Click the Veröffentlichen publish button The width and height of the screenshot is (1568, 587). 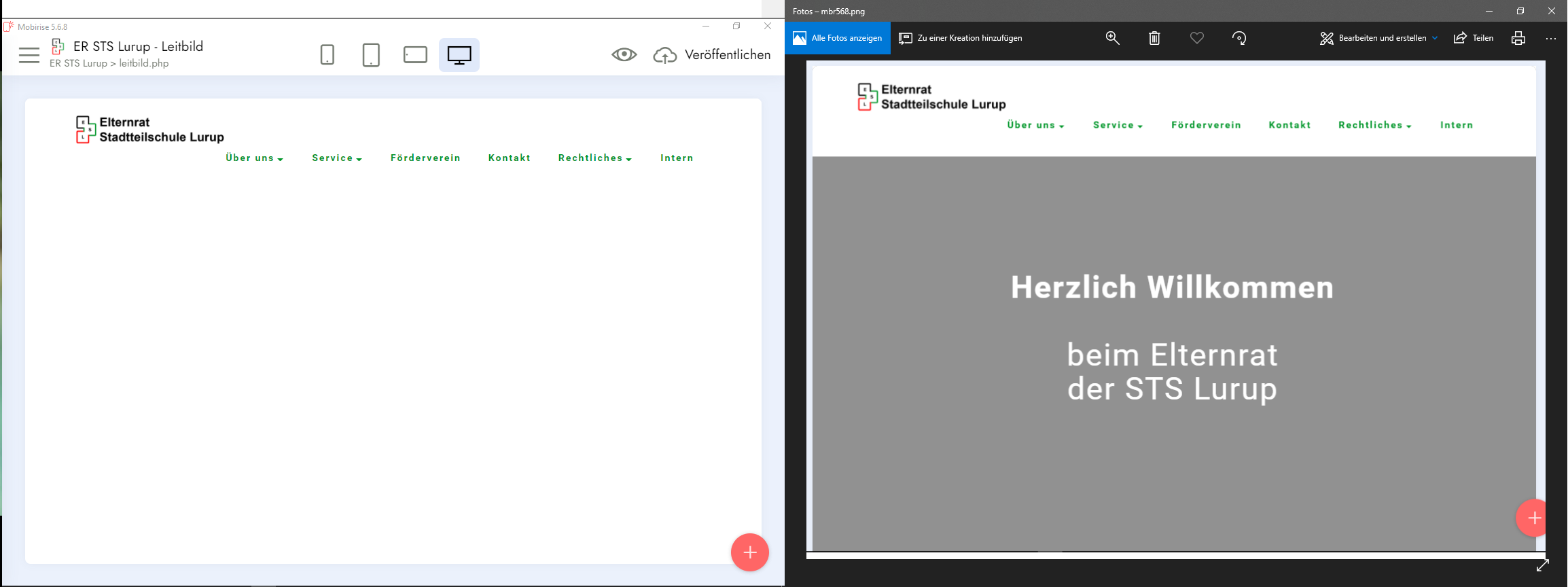(713, 55)
